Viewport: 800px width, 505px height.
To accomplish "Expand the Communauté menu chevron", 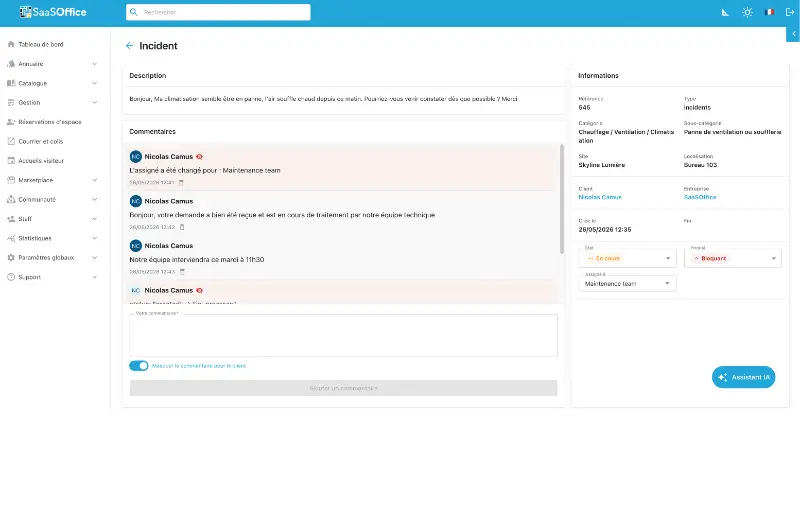I will [x=94, y=199].
